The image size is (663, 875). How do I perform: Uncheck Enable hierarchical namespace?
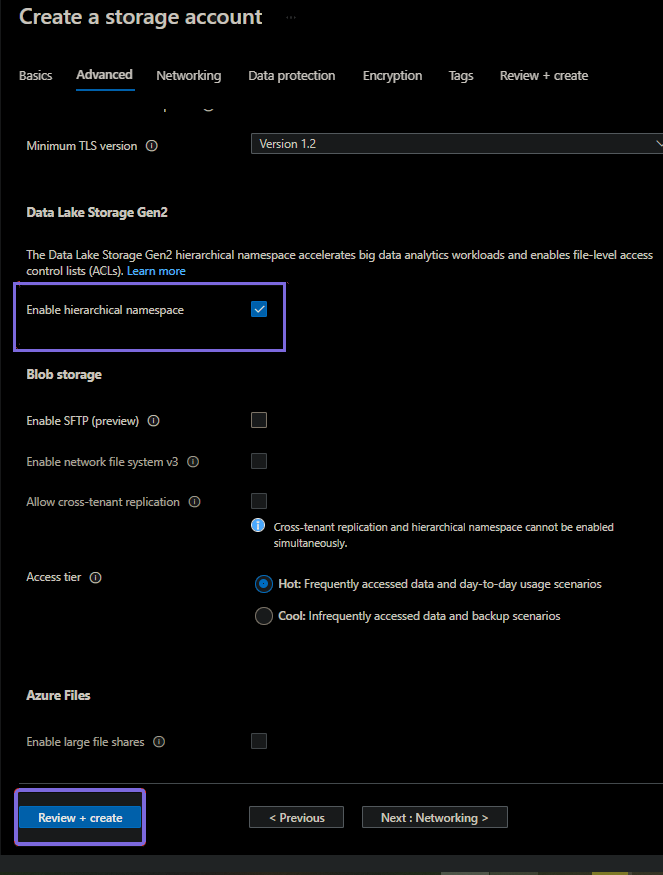(x=259, y=310)
